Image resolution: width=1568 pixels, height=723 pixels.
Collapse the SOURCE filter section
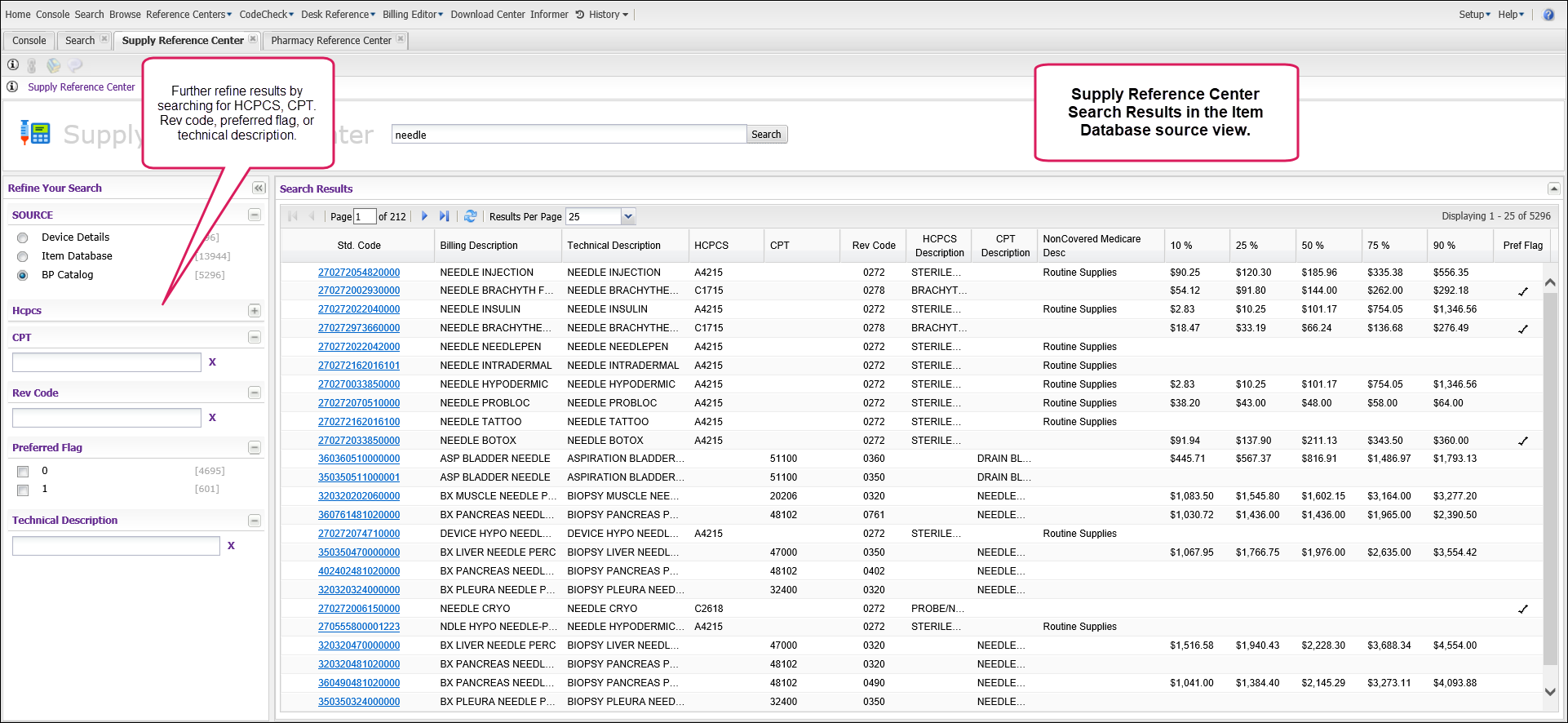tap(255, 215)
